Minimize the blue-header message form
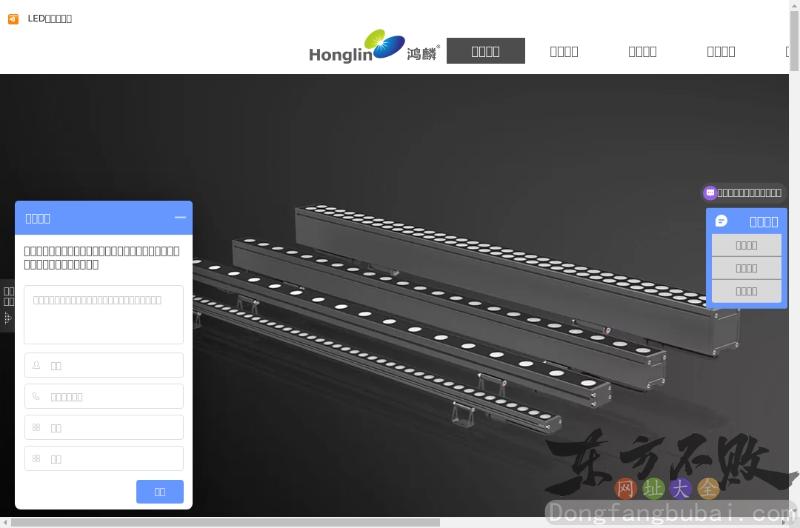The width and height of the screenshot is (800, 528). click(180, 217)
